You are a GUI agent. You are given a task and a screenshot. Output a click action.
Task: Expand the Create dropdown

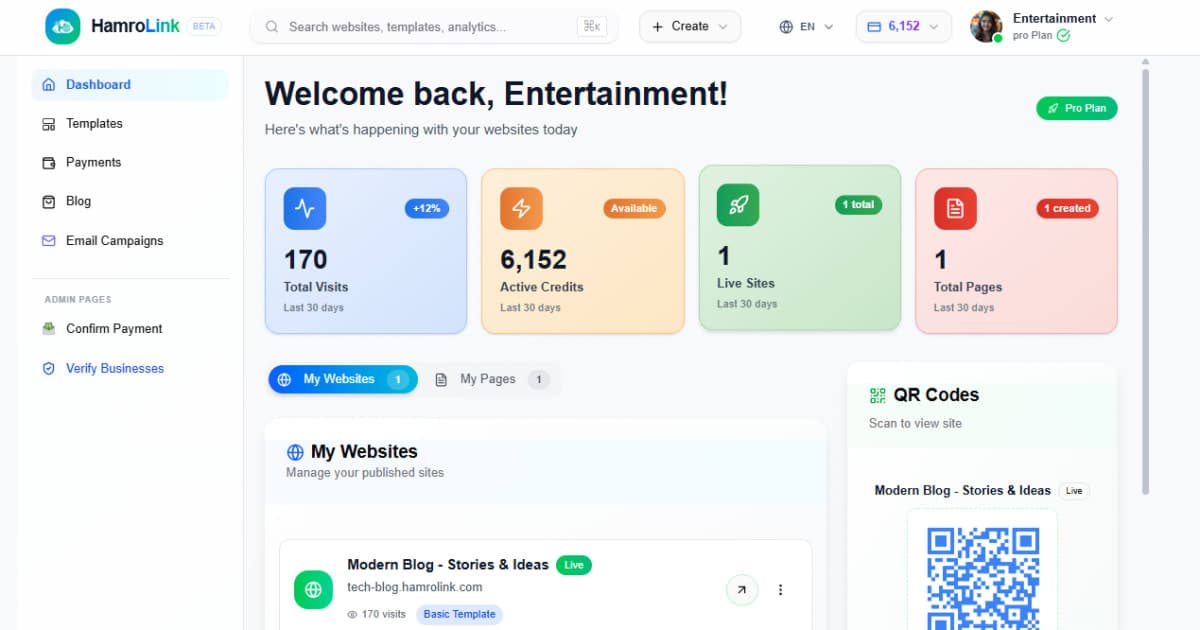click(x=690, y=27)
